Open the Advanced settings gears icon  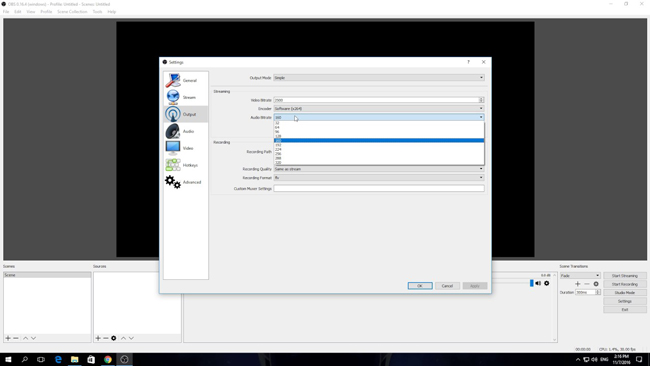[x=172, y=182]
